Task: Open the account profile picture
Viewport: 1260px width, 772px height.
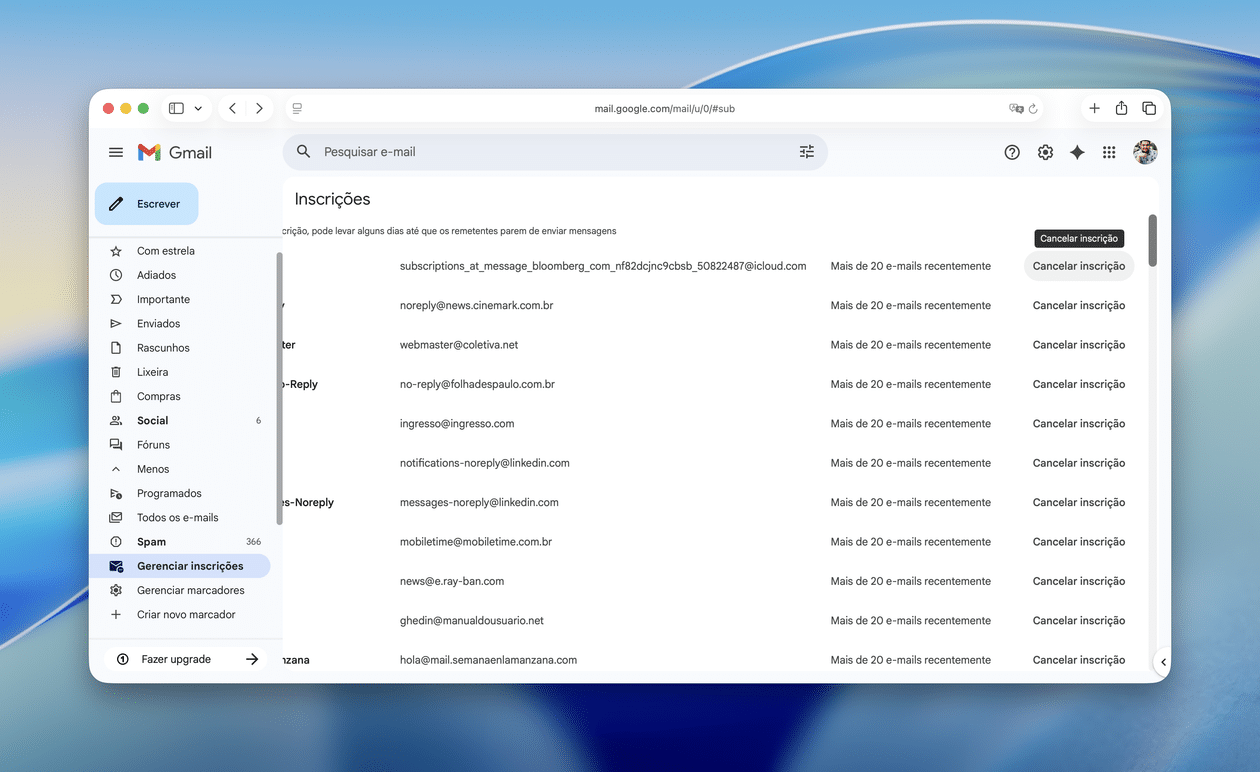Action: [1145, 152]
